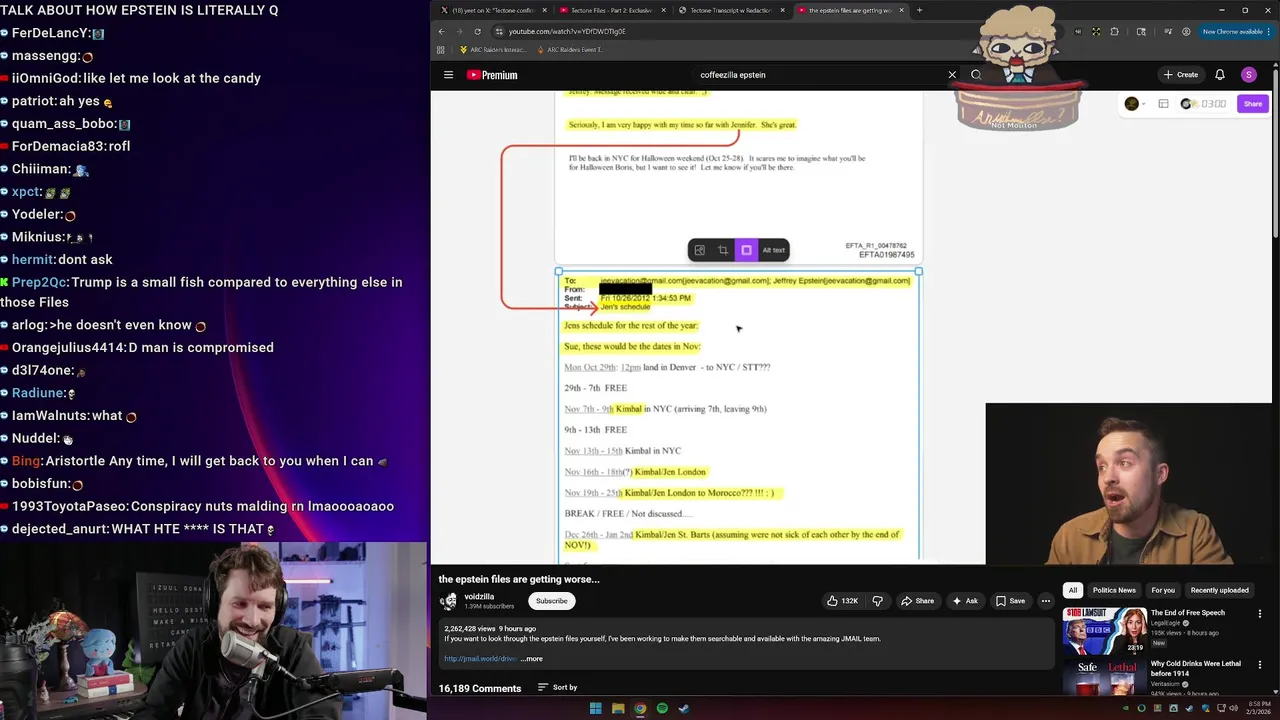Run the YouTube search magnifier
This screenshot has width=1280, height=720.
pyautogui.click(x=976, y=75)
